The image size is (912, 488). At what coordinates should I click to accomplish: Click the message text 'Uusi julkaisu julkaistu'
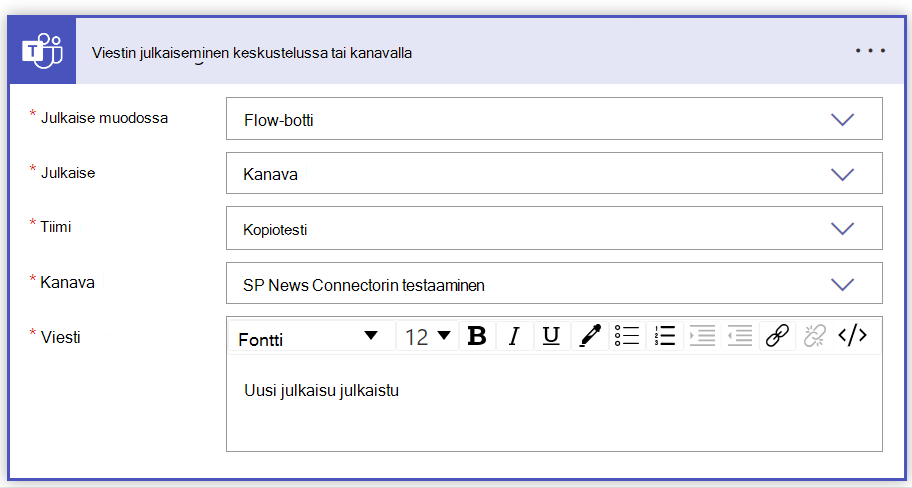(321, 390)
